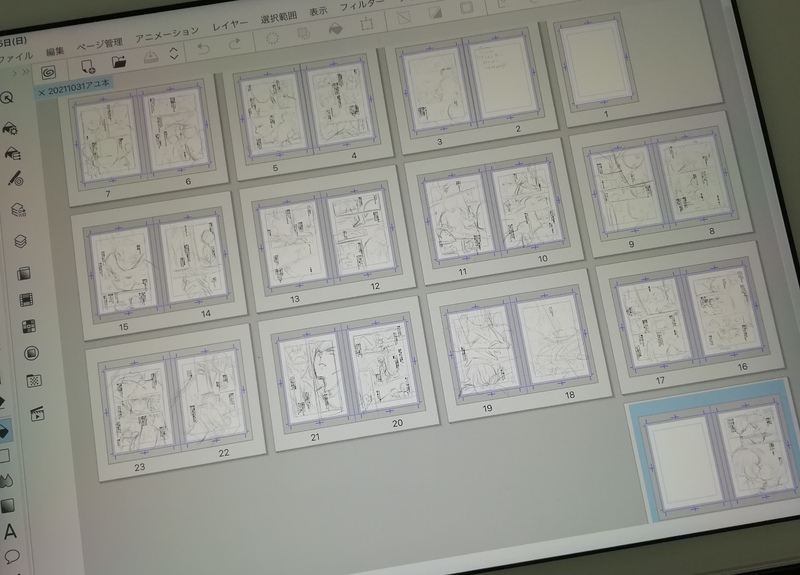
Task: Open the circle-square palette icon
Action: (31, 353)
